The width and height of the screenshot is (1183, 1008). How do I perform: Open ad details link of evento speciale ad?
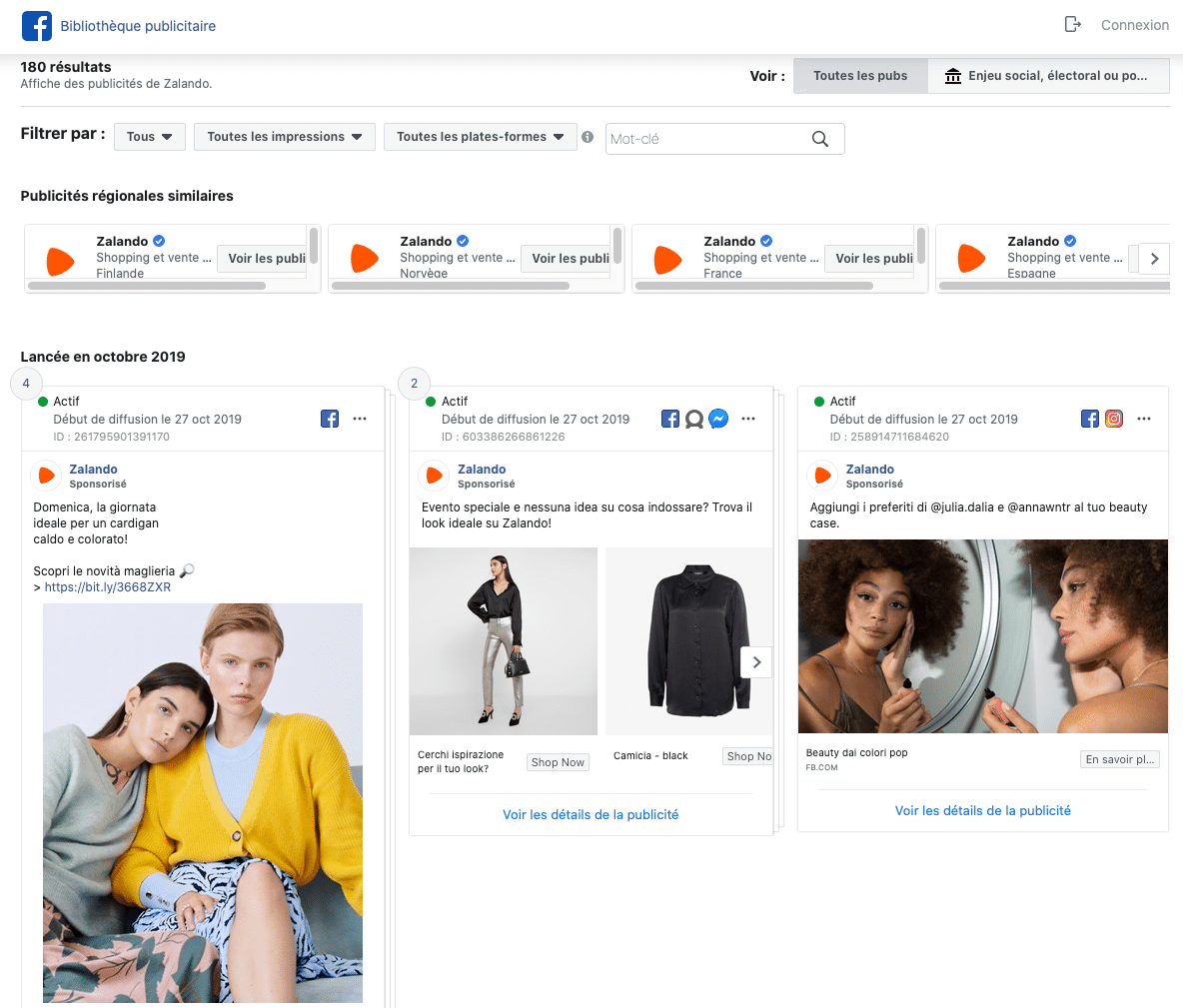591,815
